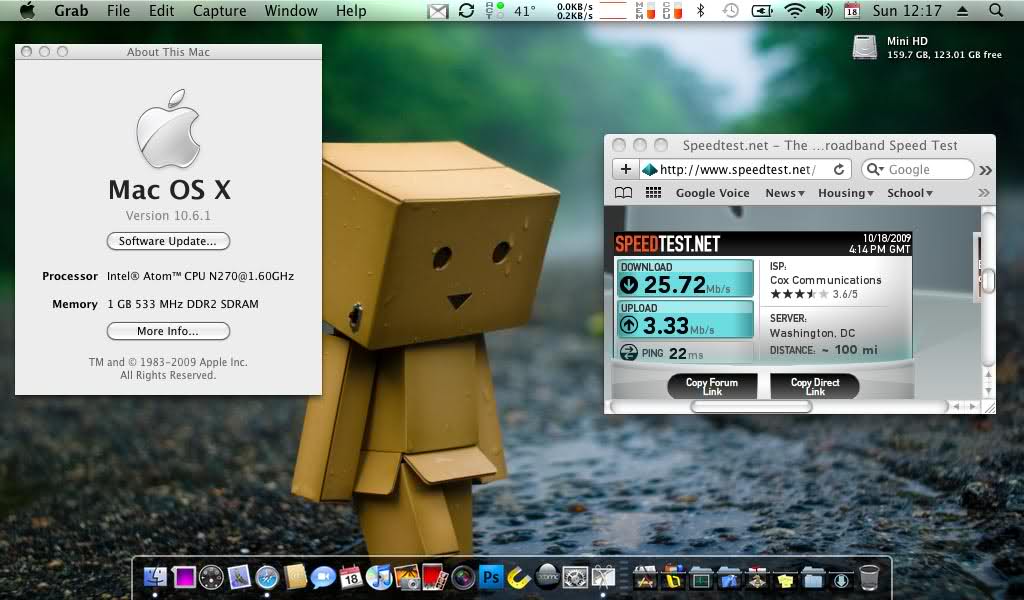1024x600 pixels.
Task: Click the Speedtest star rating
Action: pyautogui.click(x=799, y=294)
